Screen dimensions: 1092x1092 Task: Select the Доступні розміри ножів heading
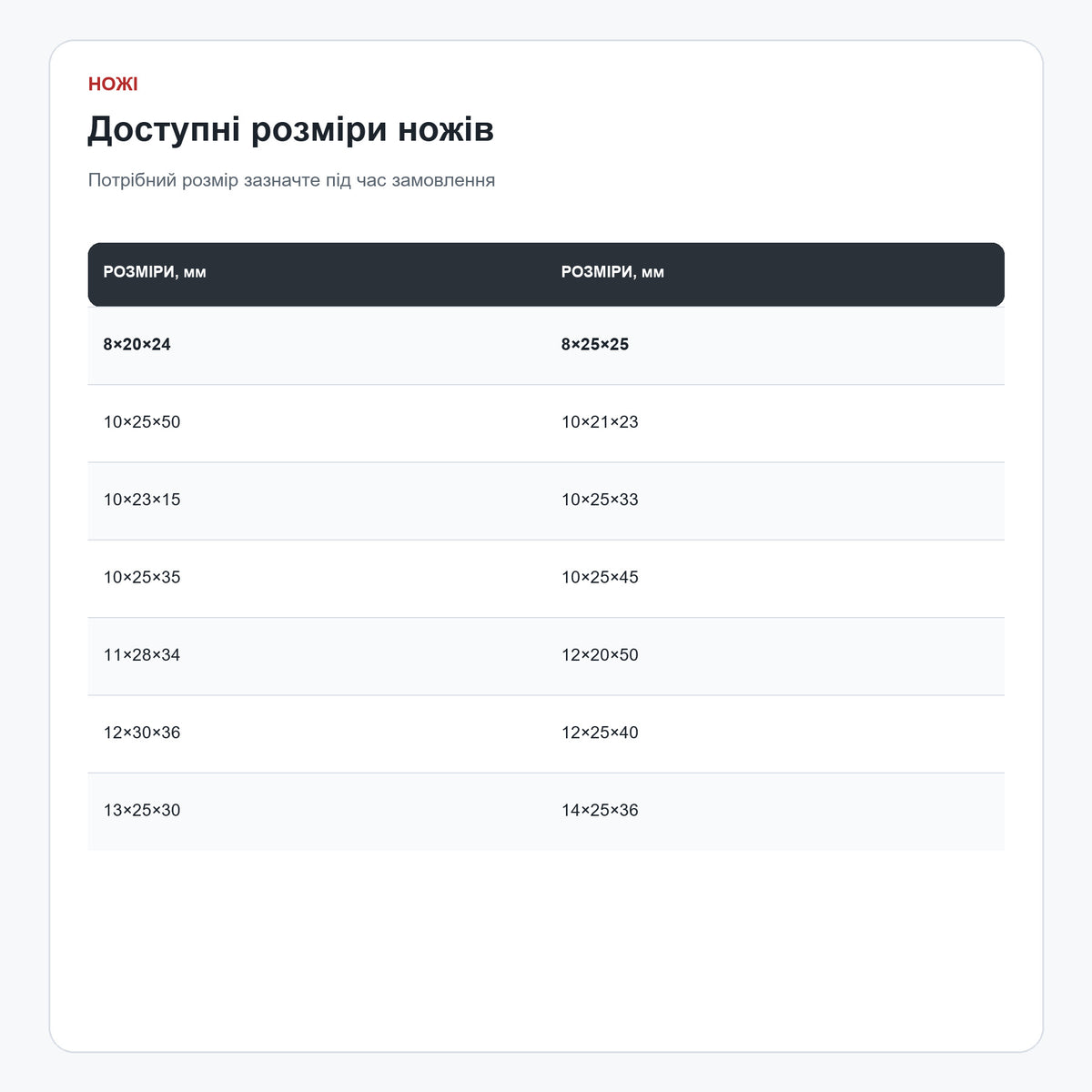coord(291,129)
